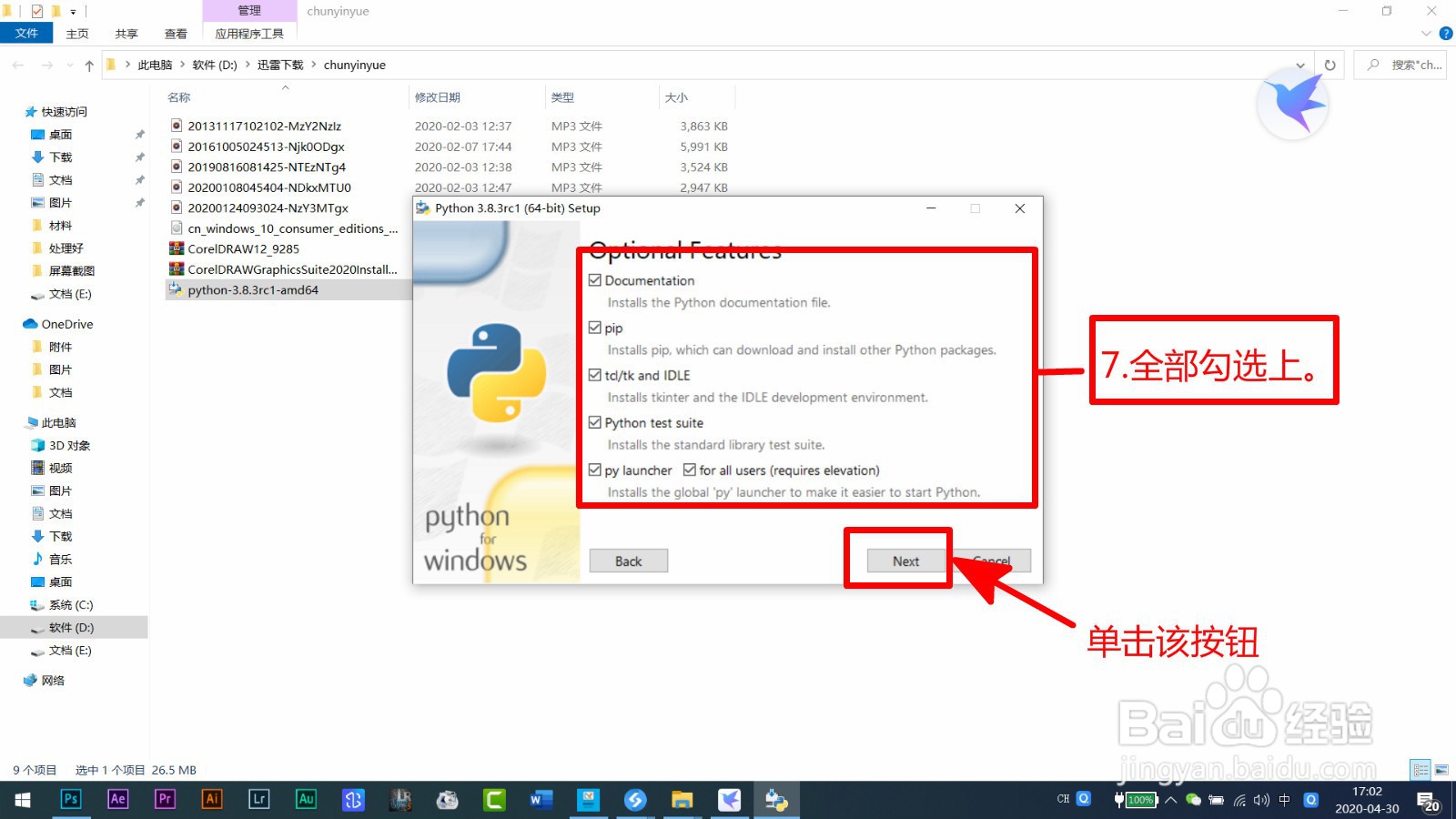
Task: Open Windows Start menu
Action: pos(23,800)
